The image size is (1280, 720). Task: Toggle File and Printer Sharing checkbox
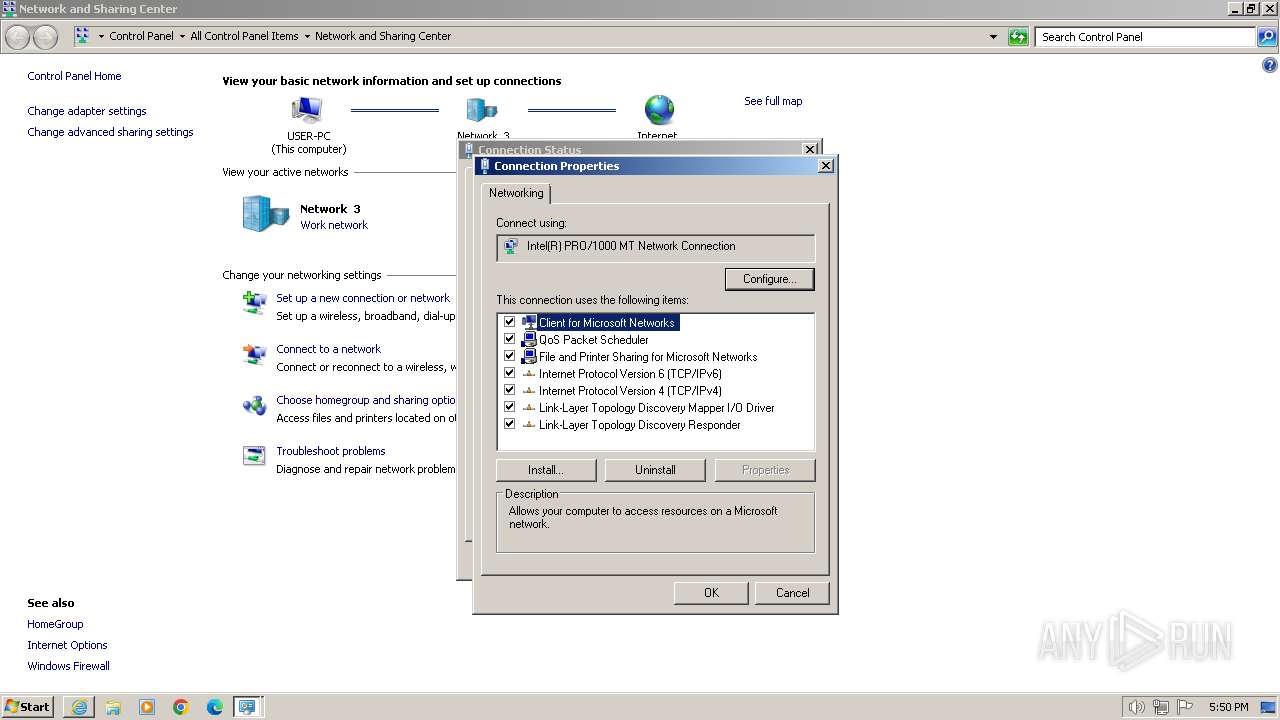pyautogui.click(x=509, y=356)
